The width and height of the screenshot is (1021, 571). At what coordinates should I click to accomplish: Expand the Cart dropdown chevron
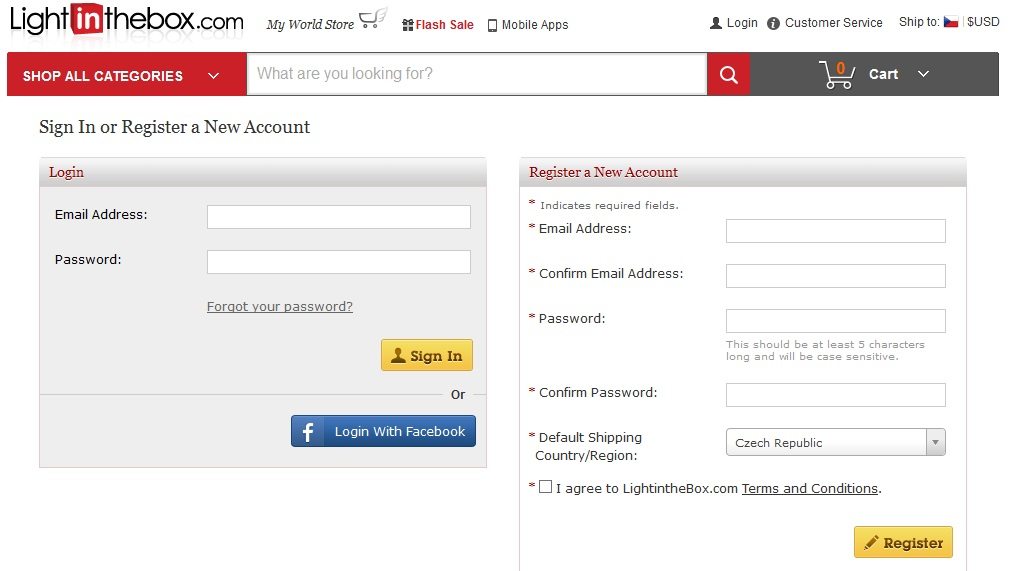click(923, 74)
